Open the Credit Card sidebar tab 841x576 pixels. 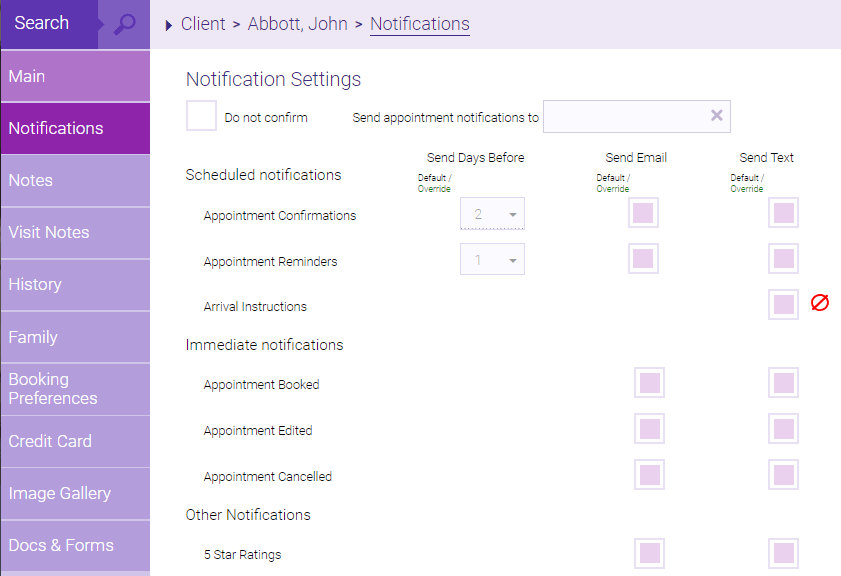pyautogui.click(x=76, y=441)
